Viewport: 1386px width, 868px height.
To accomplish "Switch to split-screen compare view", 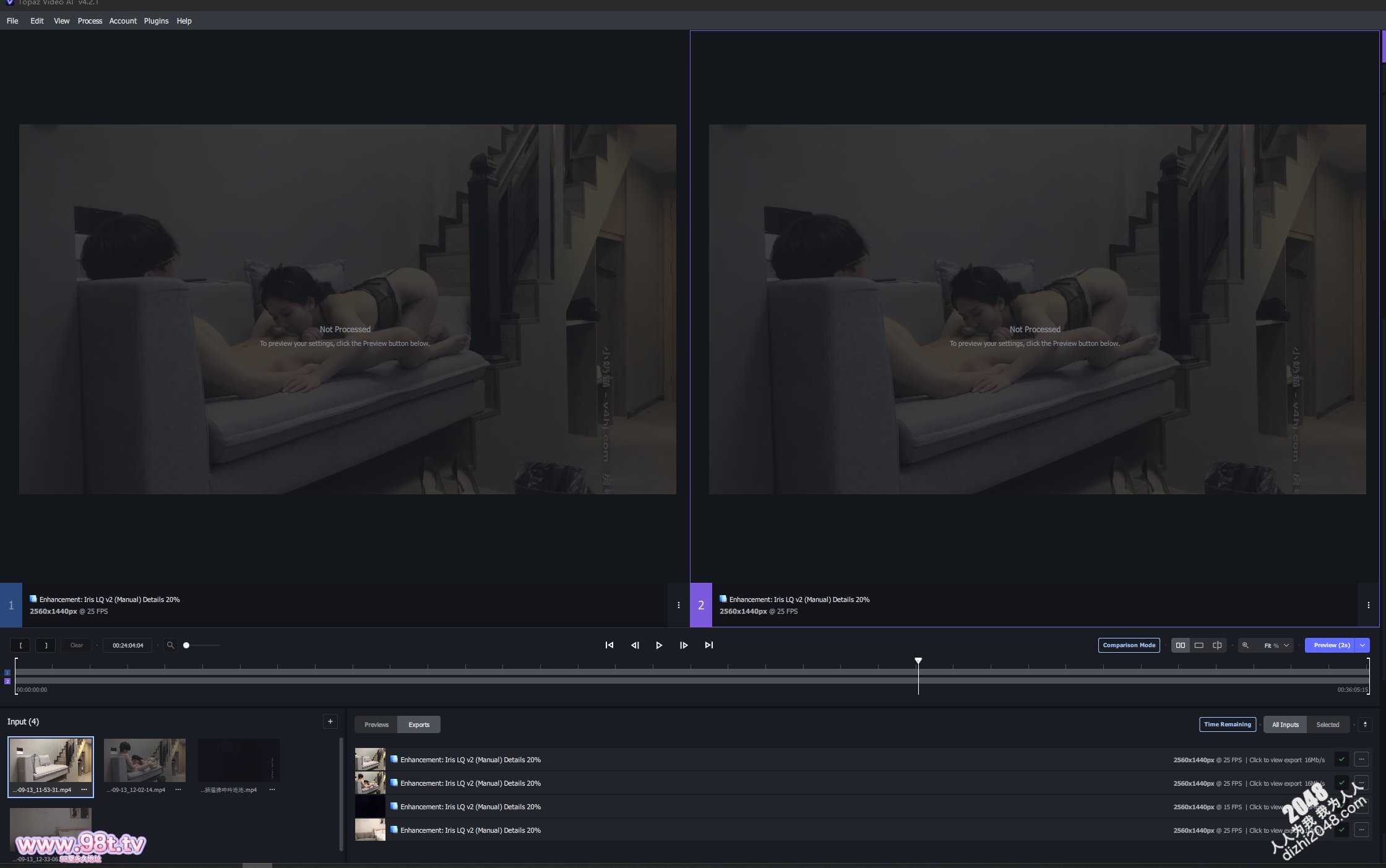I will 1217,645.
